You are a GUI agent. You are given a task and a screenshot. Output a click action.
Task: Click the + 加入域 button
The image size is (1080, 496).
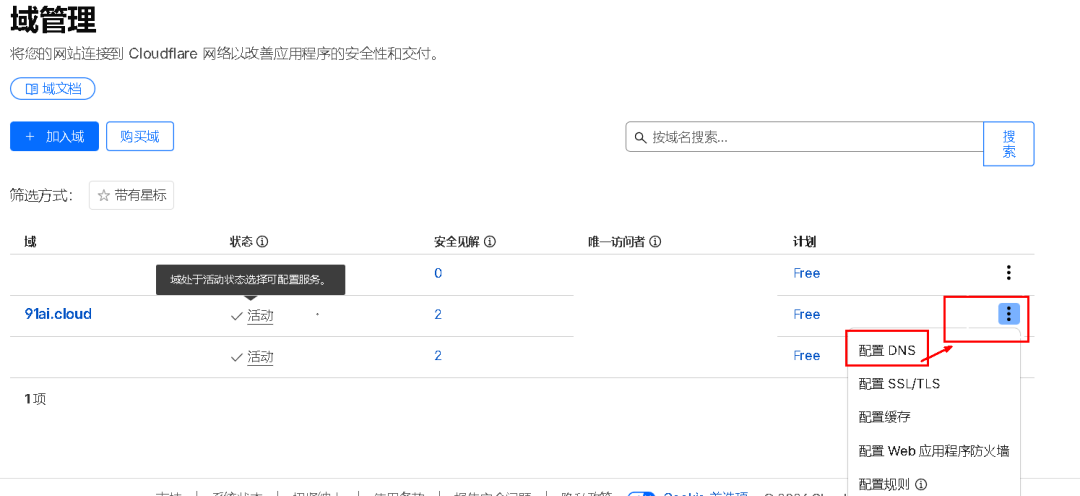point(54,136)
